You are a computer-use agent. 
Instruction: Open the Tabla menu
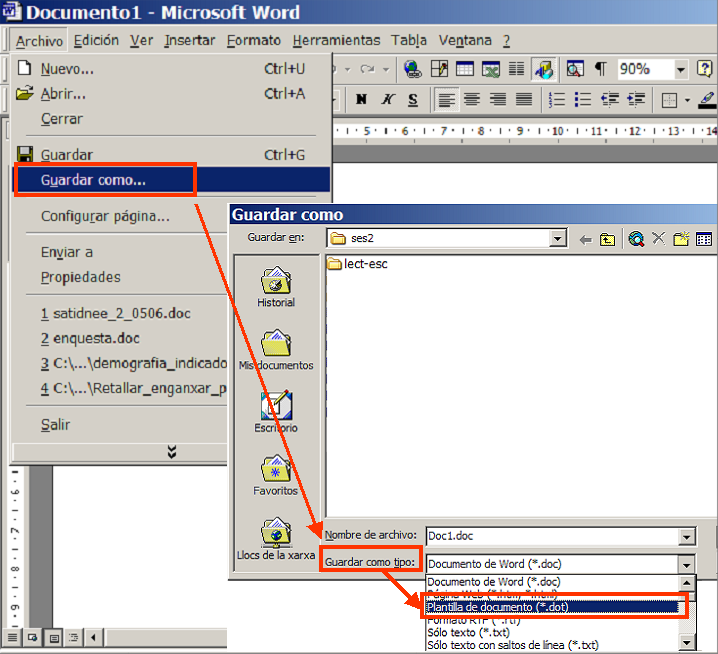(x=408, y=40)
